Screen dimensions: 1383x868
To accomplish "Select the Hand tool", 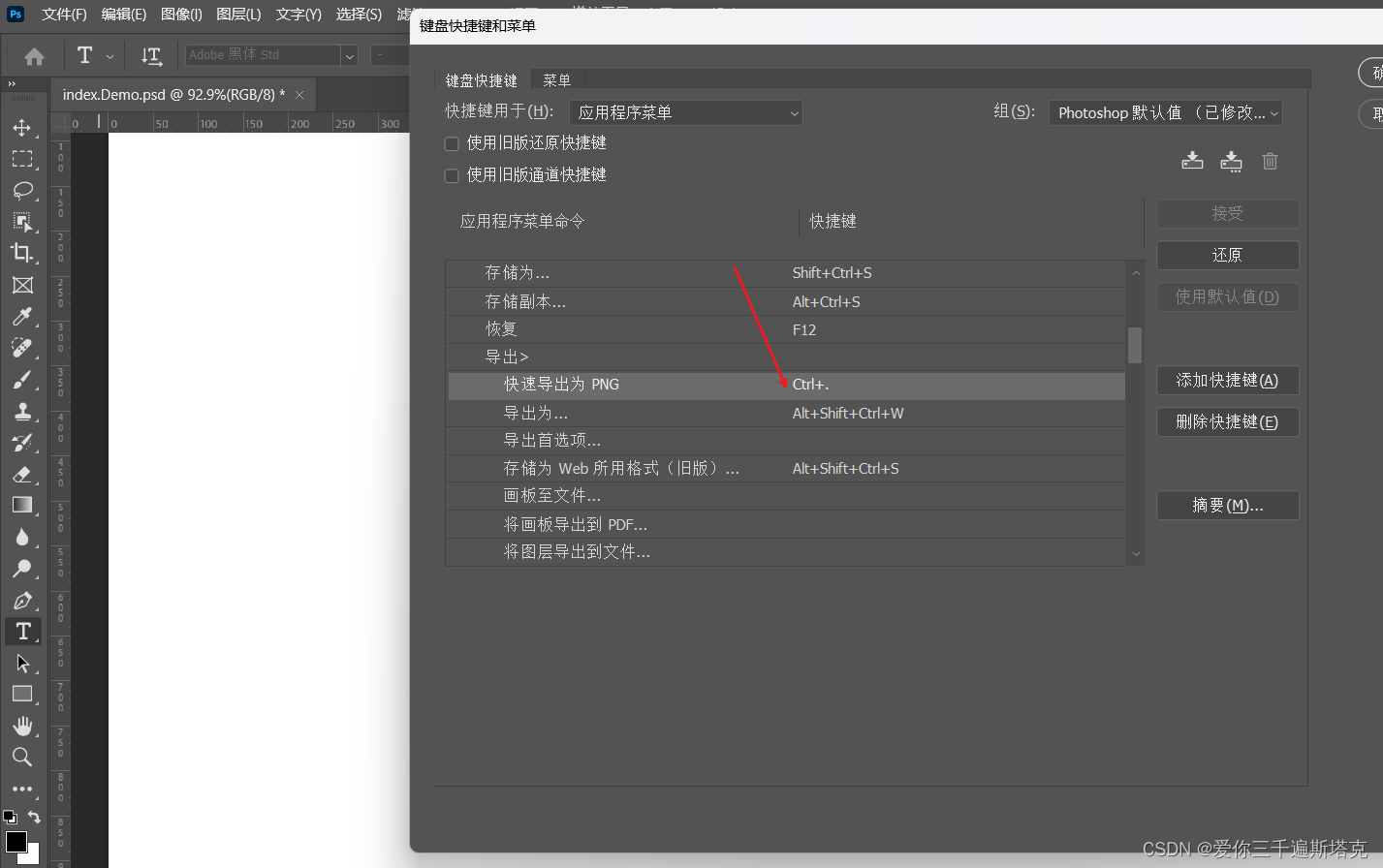I will click(22, 726).
